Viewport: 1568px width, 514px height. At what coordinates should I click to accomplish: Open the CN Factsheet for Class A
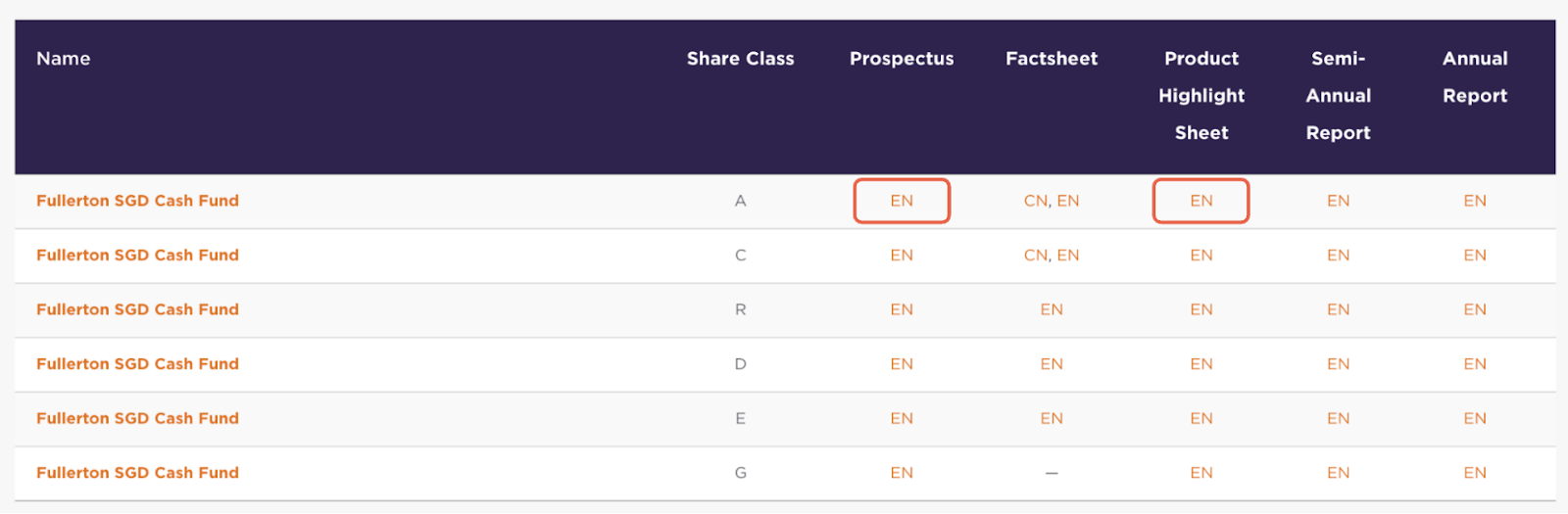click(1036, 201)
